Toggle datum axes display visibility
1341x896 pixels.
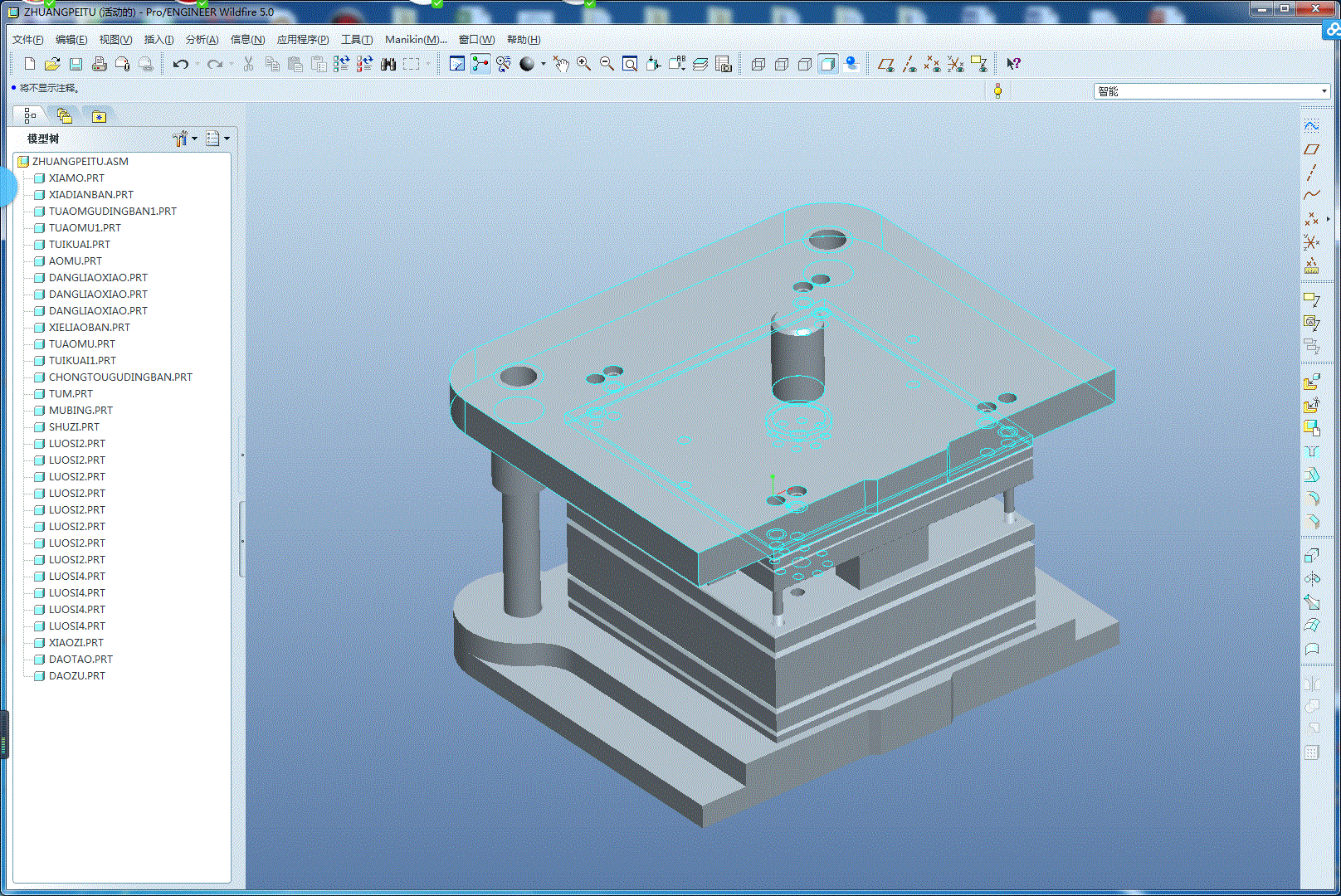(909, 64)
